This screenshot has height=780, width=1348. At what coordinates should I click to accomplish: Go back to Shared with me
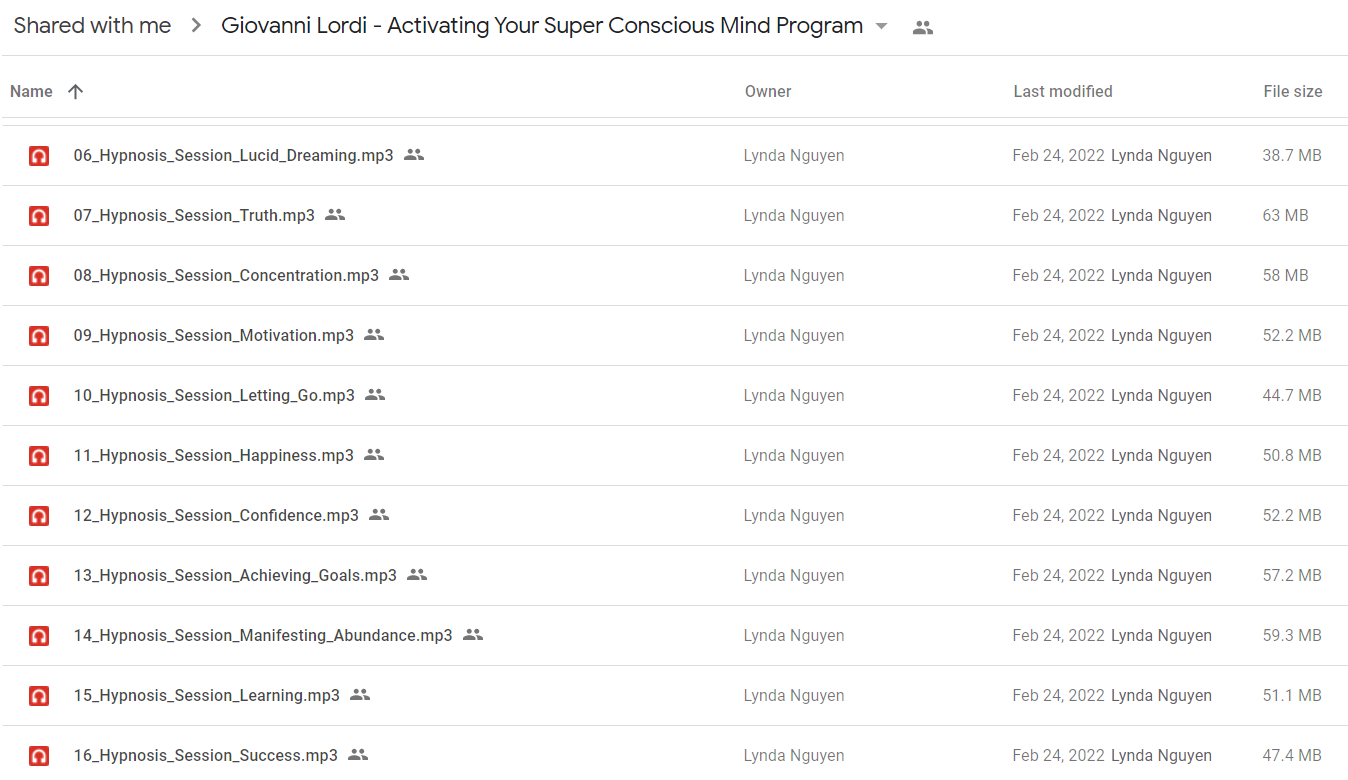(x=92, y=26)
